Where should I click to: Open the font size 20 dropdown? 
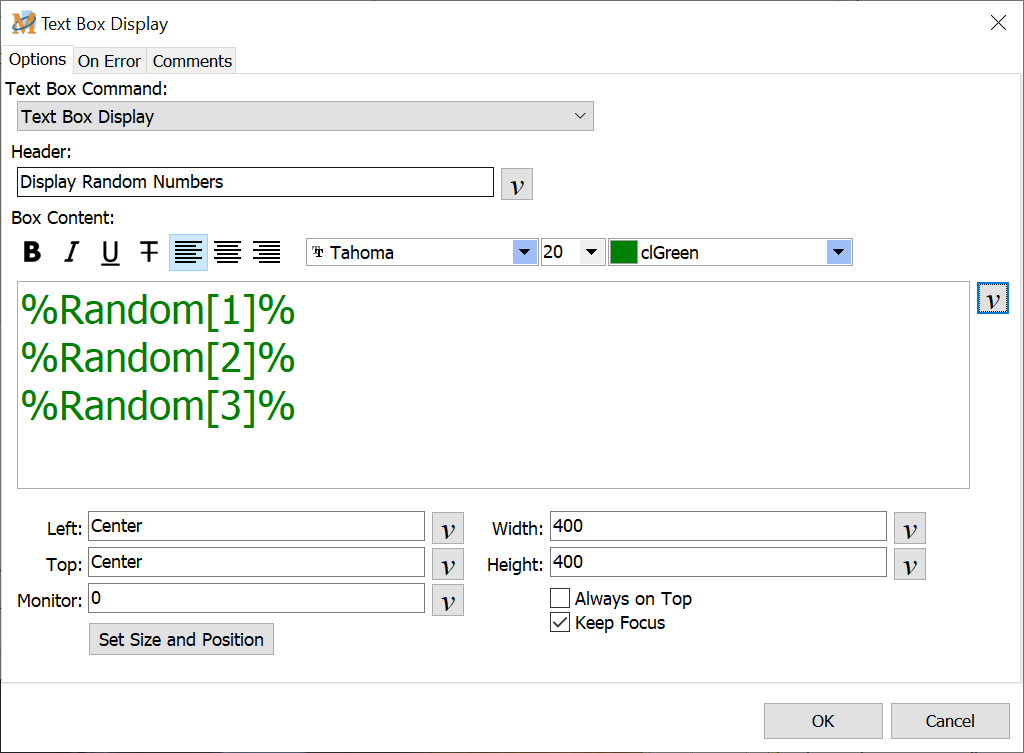click(x=591, y=253)
